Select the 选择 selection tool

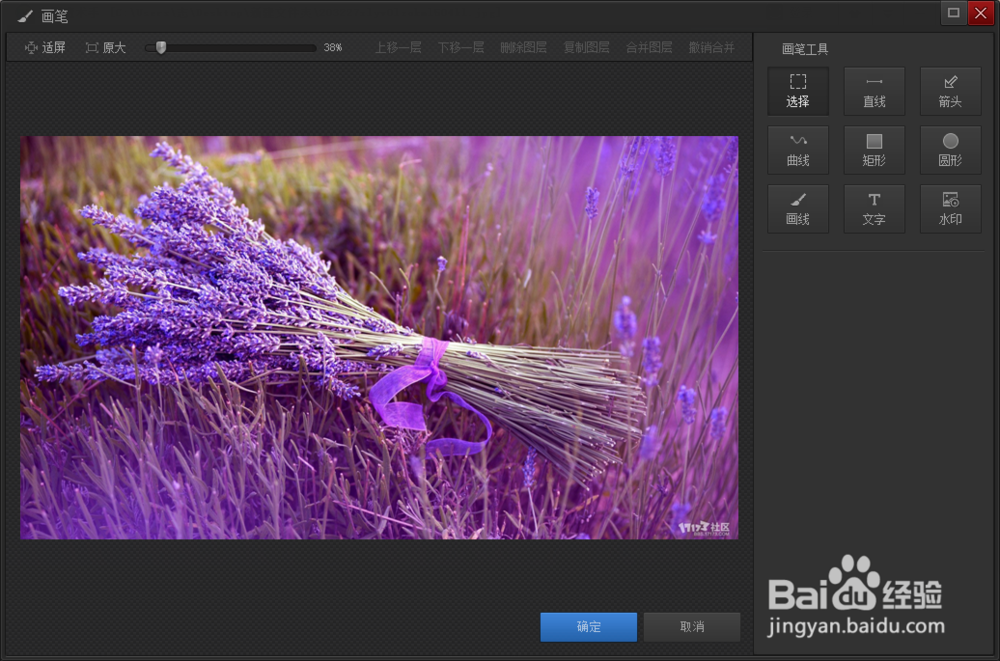798,91
